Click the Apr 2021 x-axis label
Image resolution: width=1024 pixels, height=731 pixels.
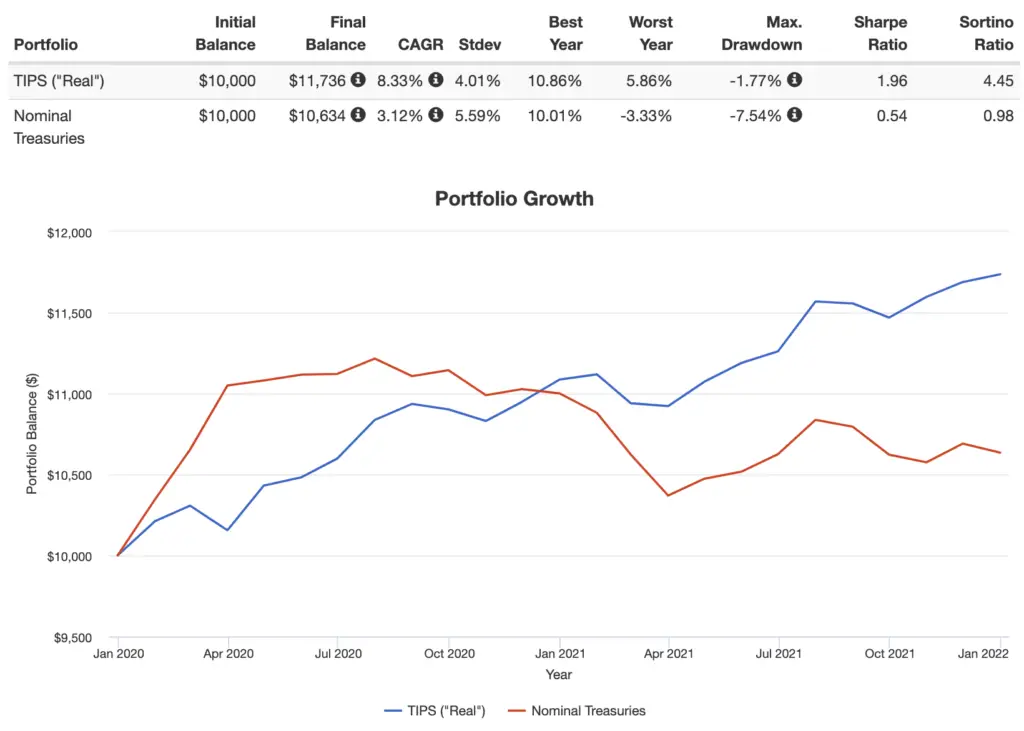[x=669, y=654]
